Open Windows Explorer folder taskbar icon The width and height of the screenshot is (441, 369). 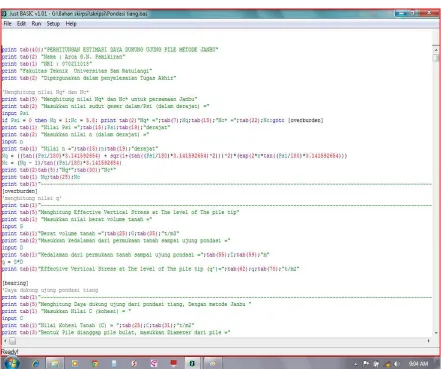[x=55, y=363]
